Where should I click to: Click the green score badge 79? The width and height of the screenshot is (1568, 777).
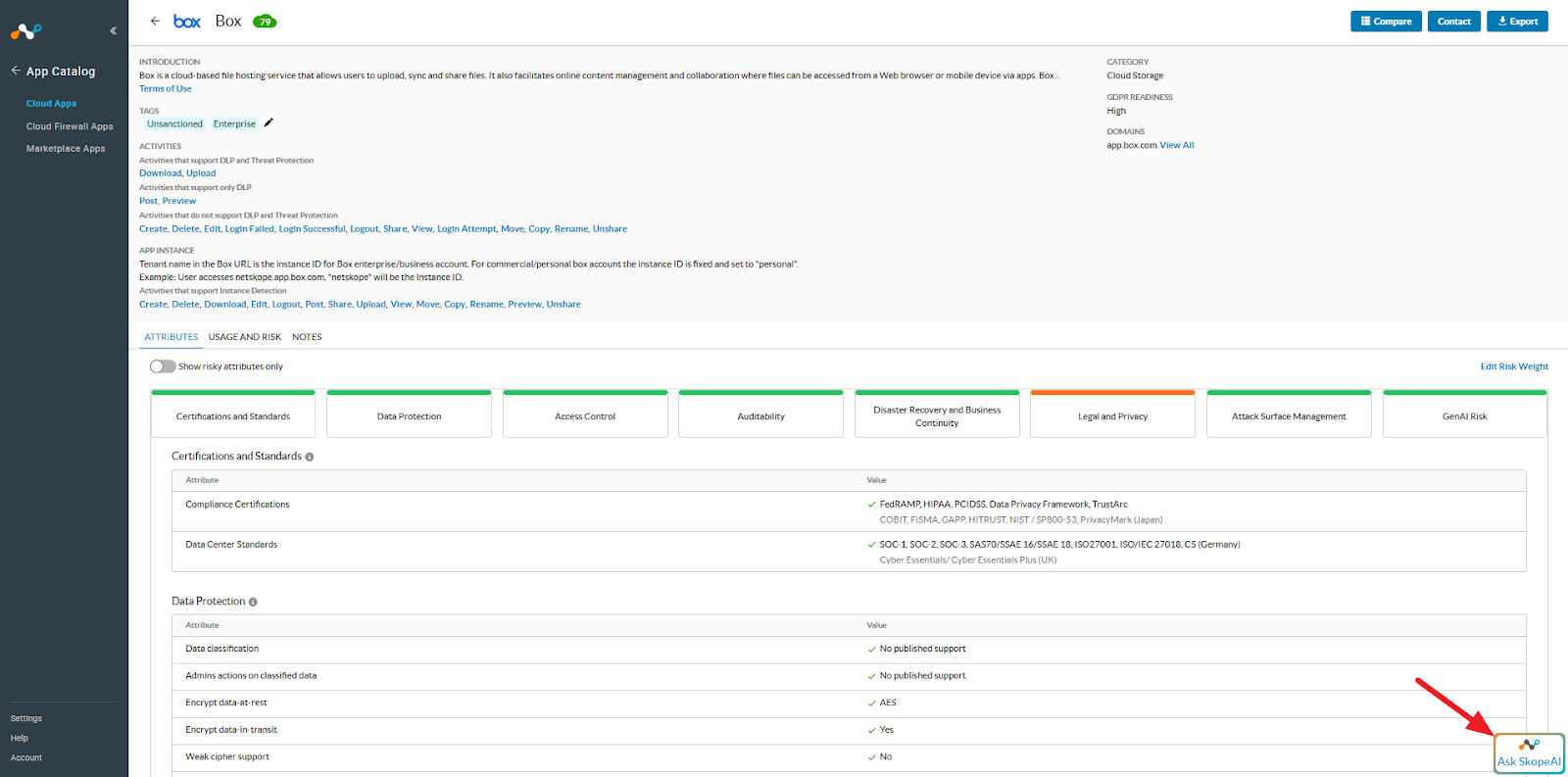coord(265,22)
